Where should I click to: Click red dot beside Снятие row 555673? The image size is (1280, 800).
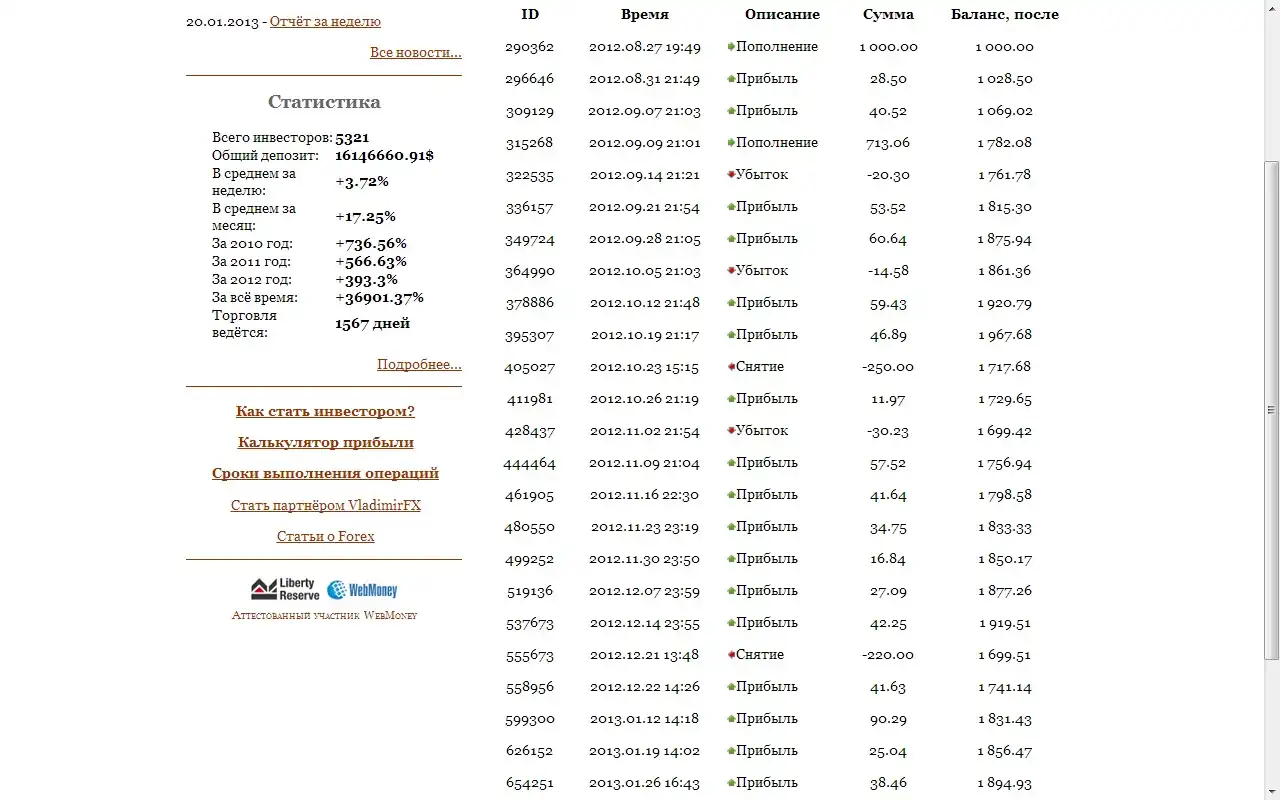point(731,655)
